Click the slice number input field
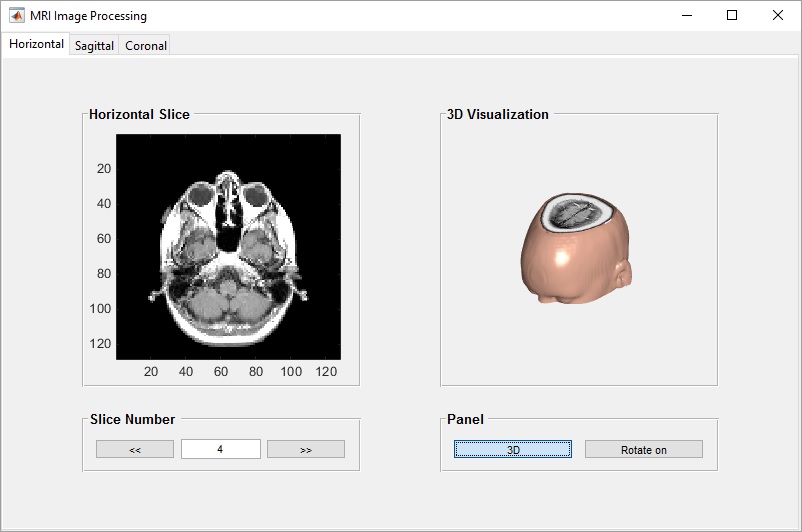Image resolution: width=802 pixels, height=532 pixels. [x=220, y=450]
